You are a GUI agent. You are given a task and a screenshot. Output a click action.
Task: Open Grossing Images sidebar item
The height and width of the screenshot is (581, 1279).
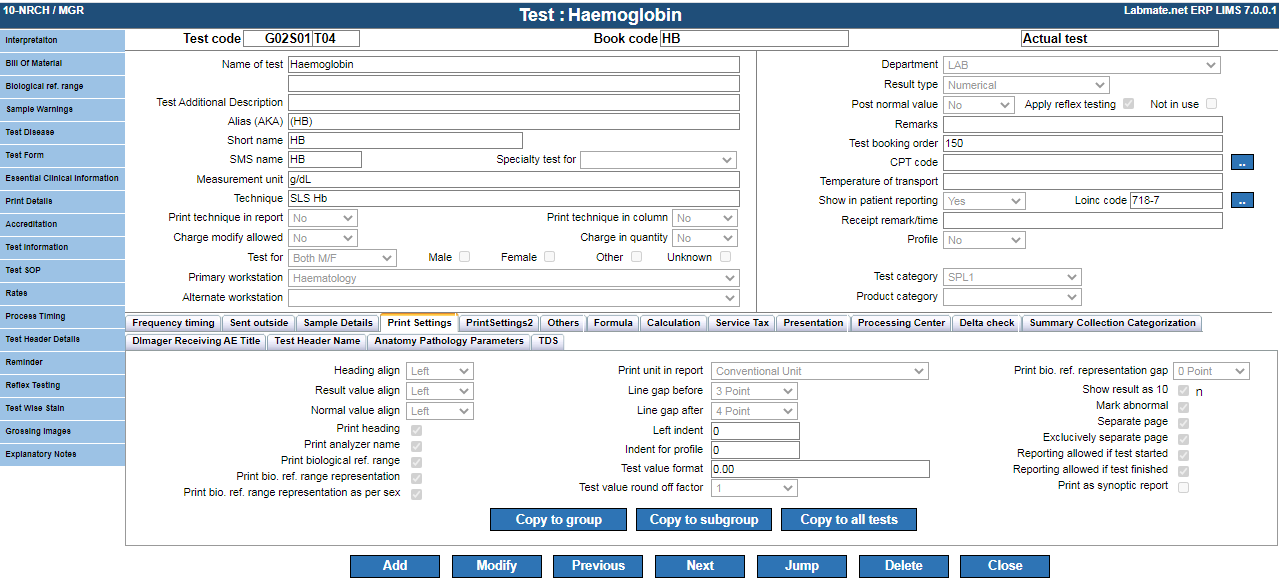coord(62,431)
